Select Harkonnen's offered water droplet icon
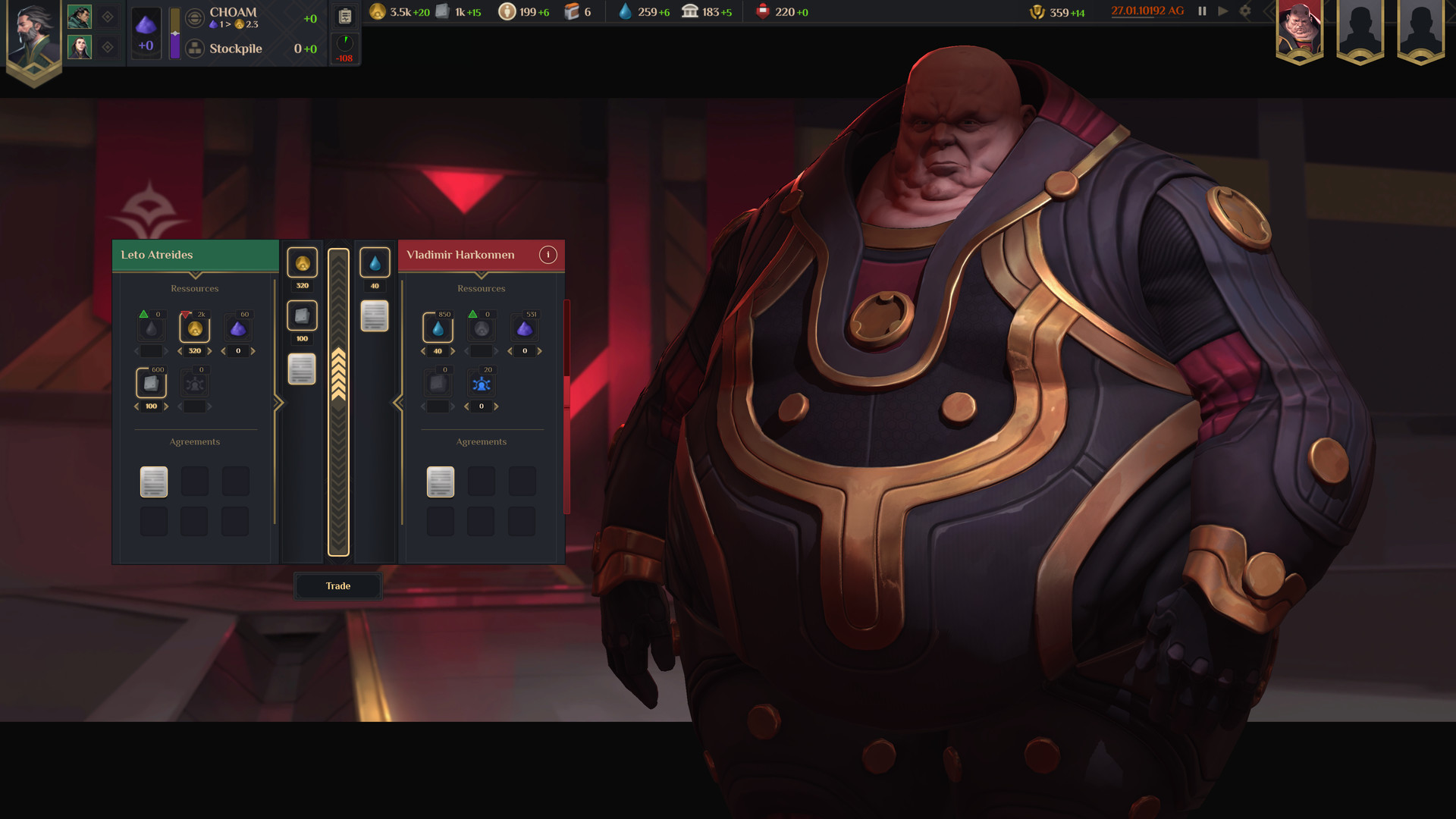Viewport: 1456px width, 819px height. point(374,262)
